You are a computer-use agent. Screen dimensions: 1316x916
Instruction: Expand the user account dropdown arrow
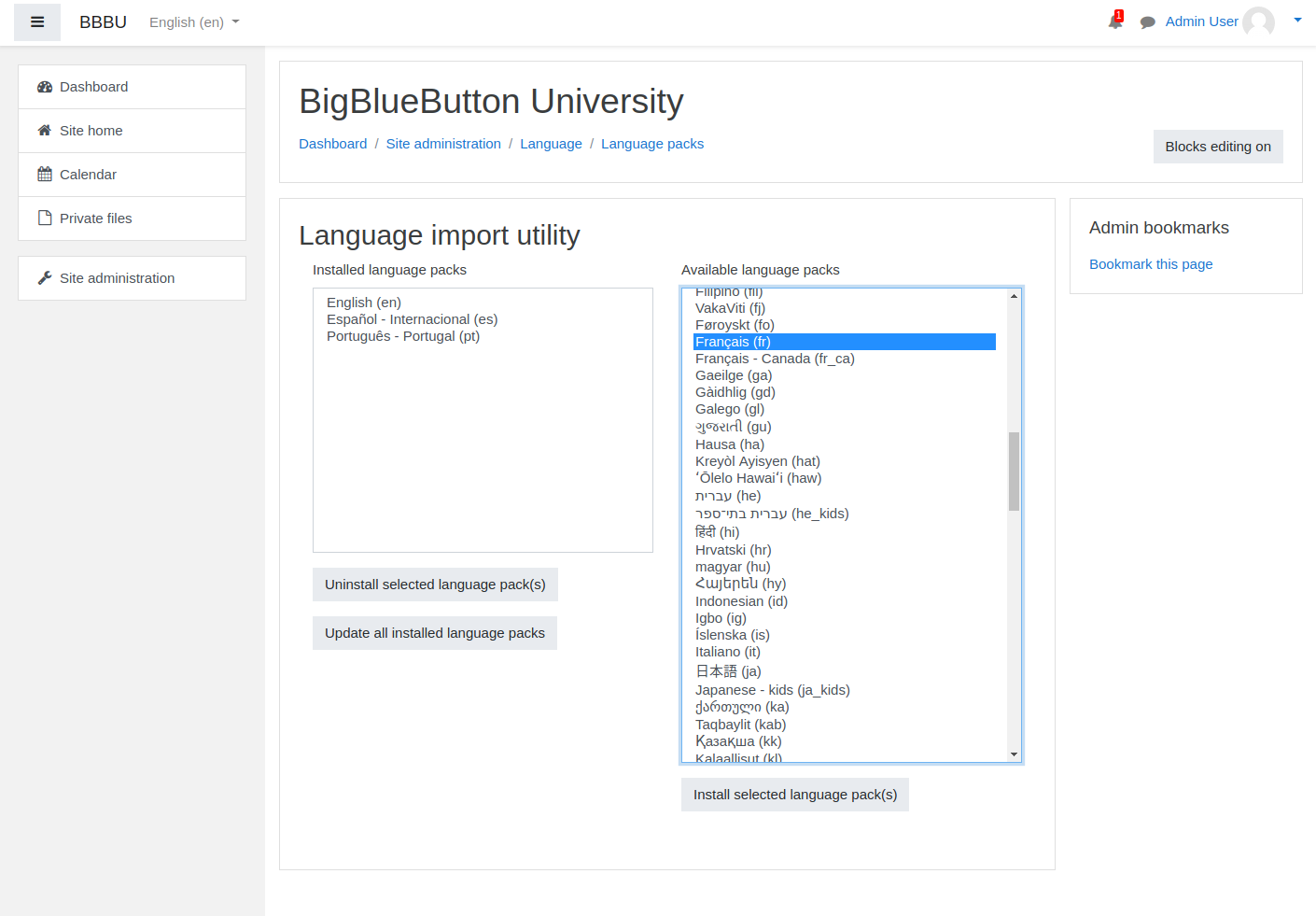pos(1297,20)
